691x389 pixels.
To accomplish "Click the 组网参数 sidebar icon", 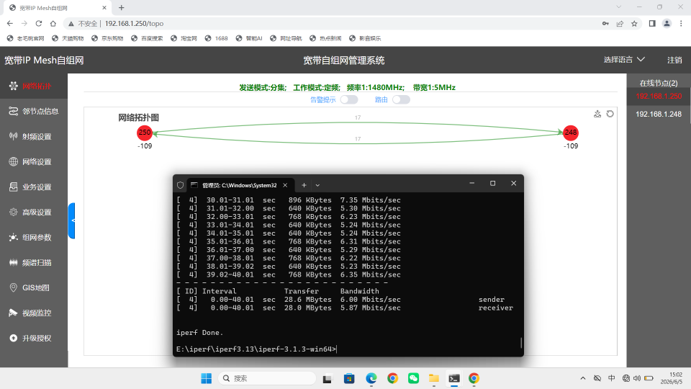I will click(x=13, y=237).
